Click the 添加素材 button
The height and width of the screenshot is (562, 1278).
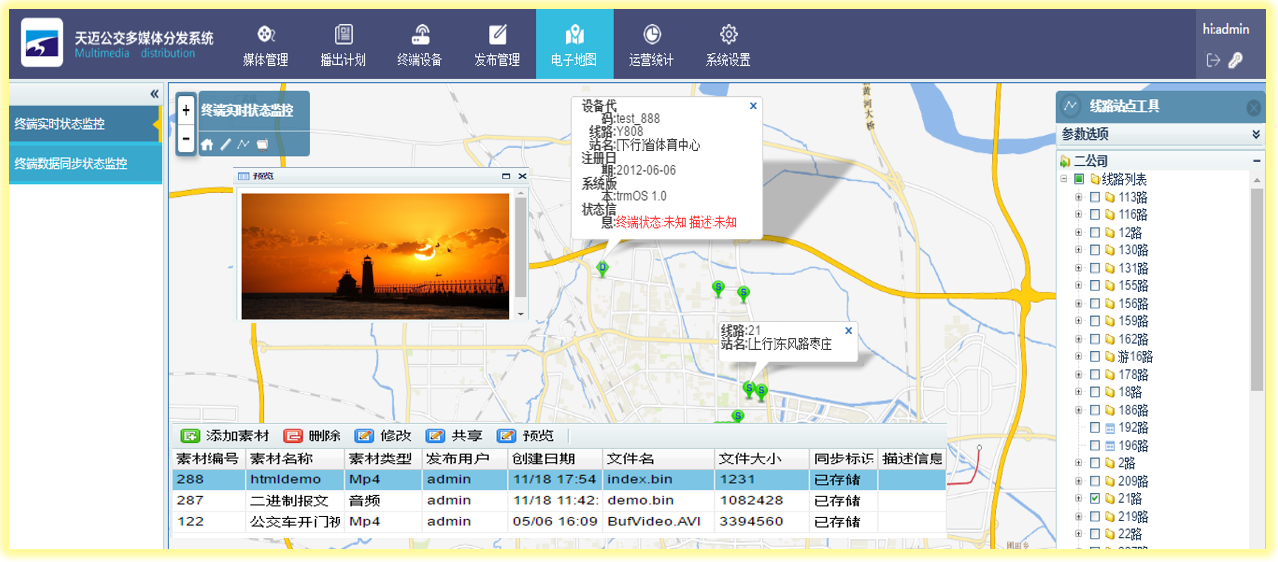[225, 436]
